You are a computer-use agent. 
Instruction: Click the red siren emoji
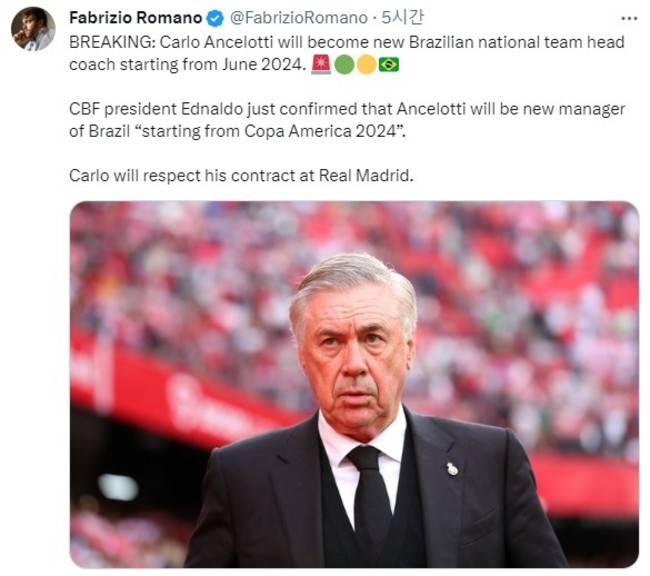point(321,64)
